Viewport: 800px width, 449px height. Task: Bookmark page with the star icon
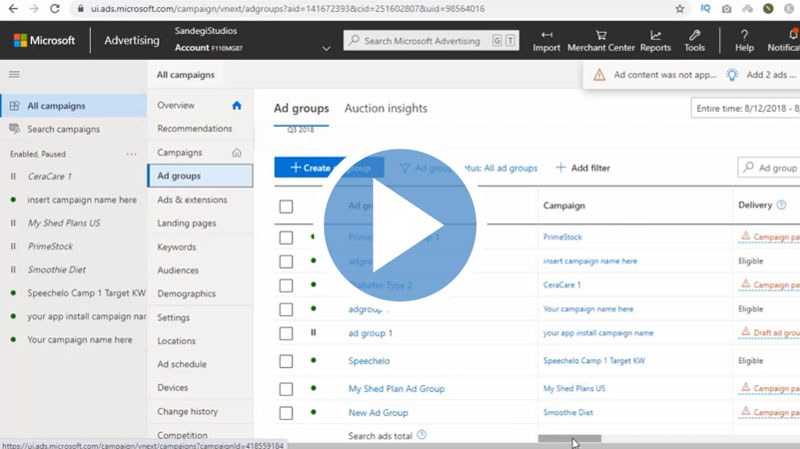click(680, 9)
